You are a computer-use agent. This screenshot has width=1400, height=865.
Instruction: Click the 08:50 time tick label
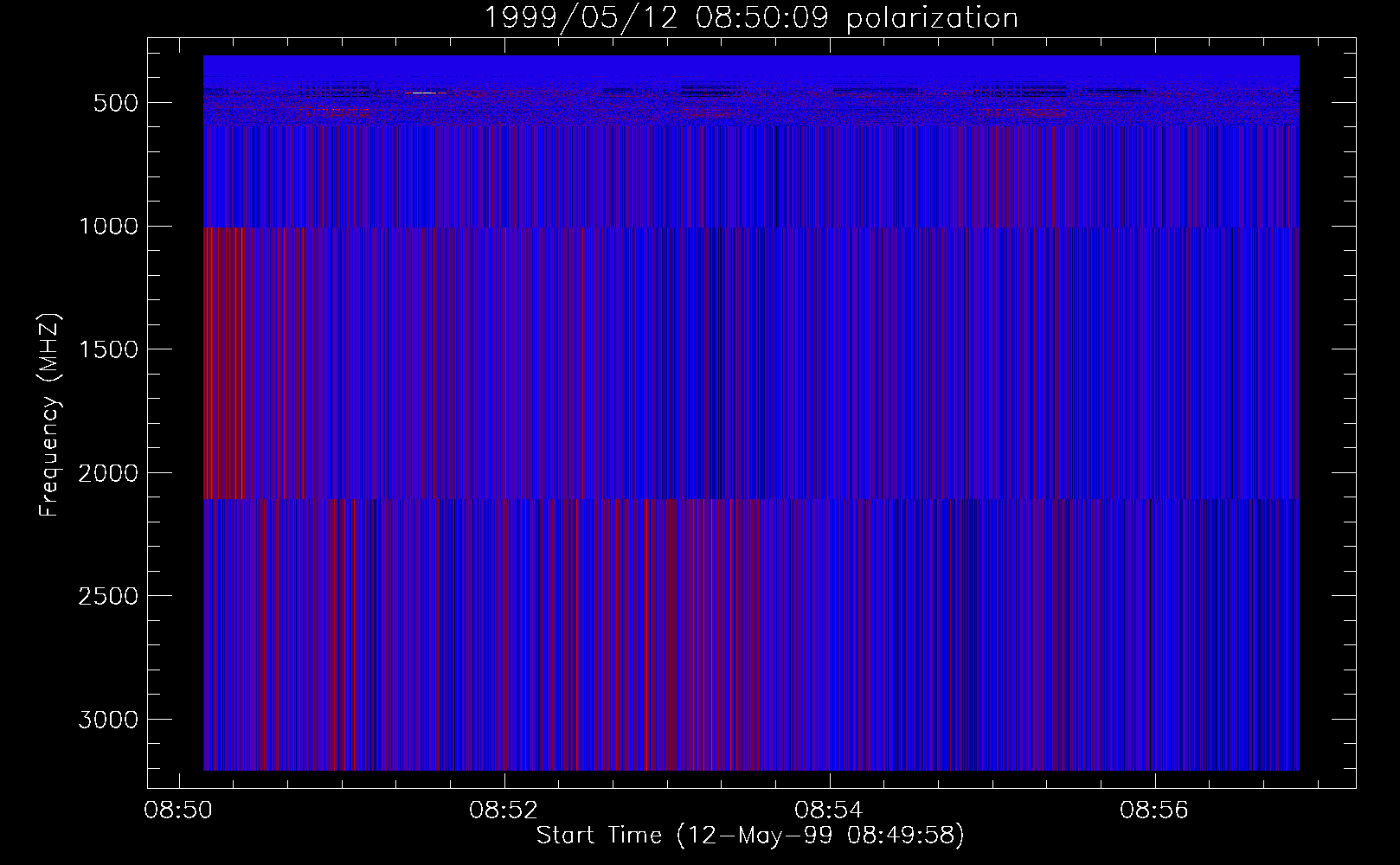pyautogui.click(x=179, y=811)
